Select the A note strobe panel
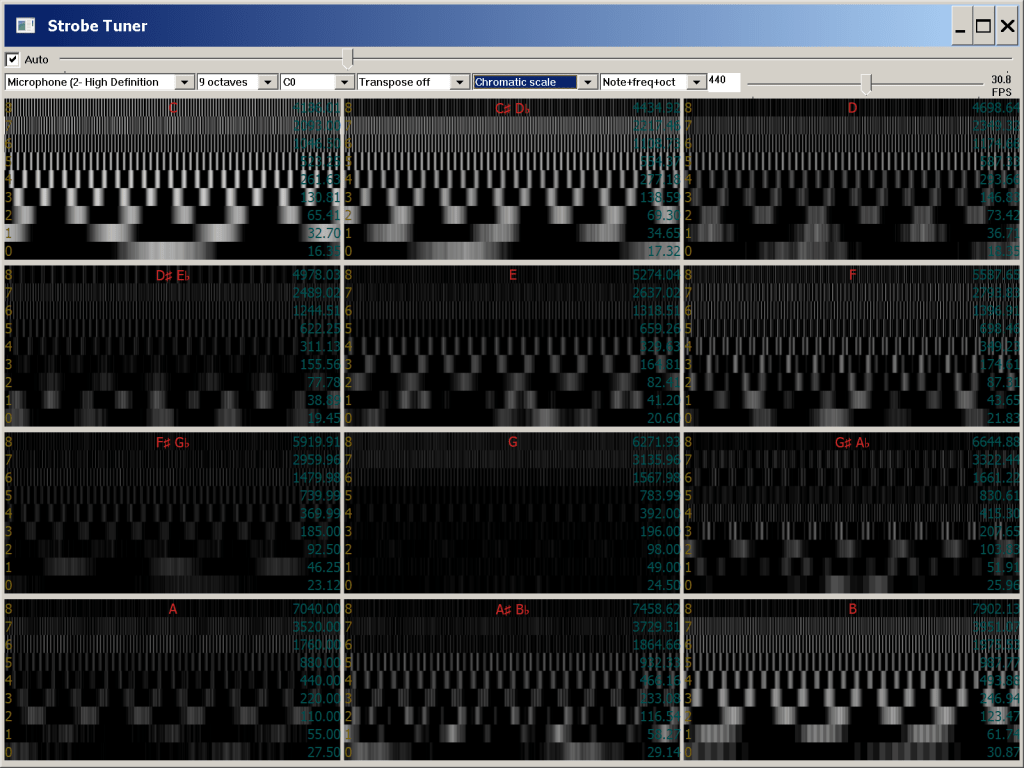 [x=172, y=678]
